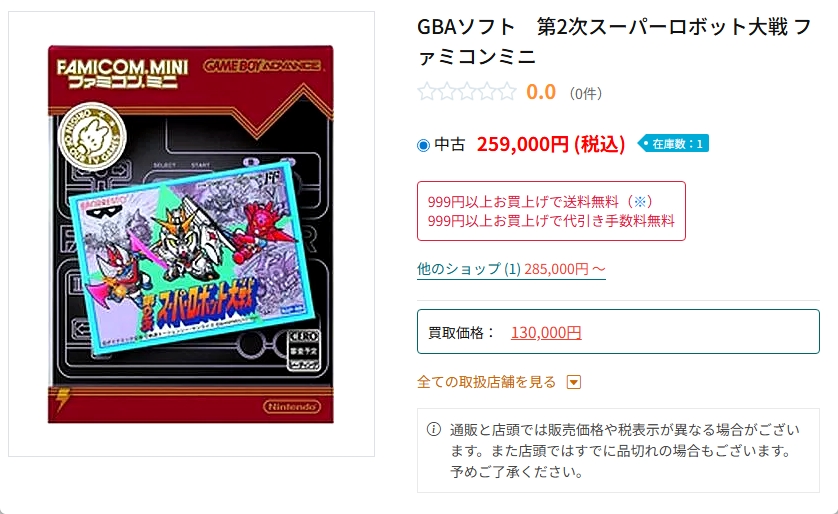Click the info circle icon beside the notice
The image size is (838, 514).
click(433, 429)
